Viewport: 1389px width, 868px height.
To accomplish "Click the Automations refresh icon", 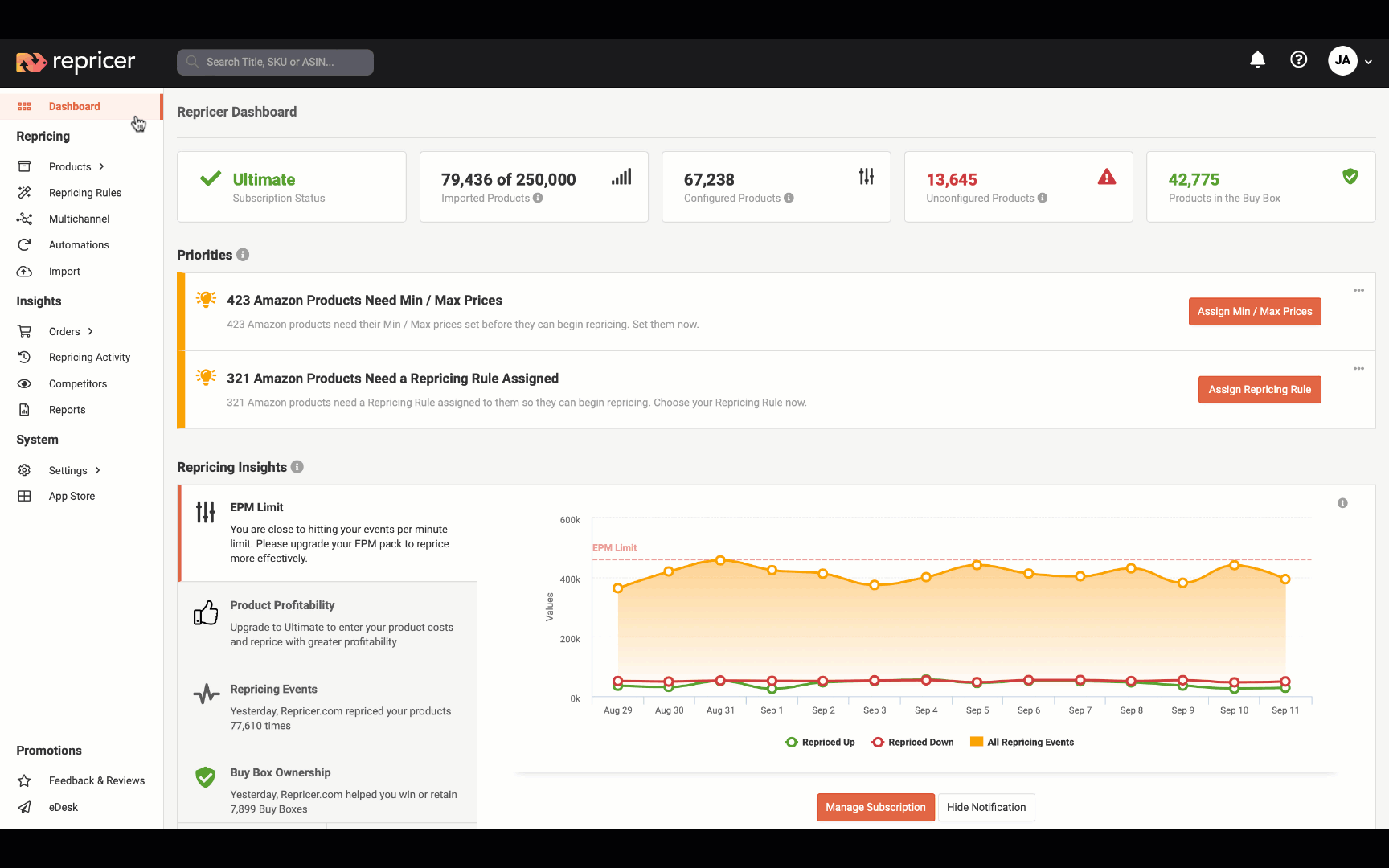I will pyautogui.click(x=24, y=245).
